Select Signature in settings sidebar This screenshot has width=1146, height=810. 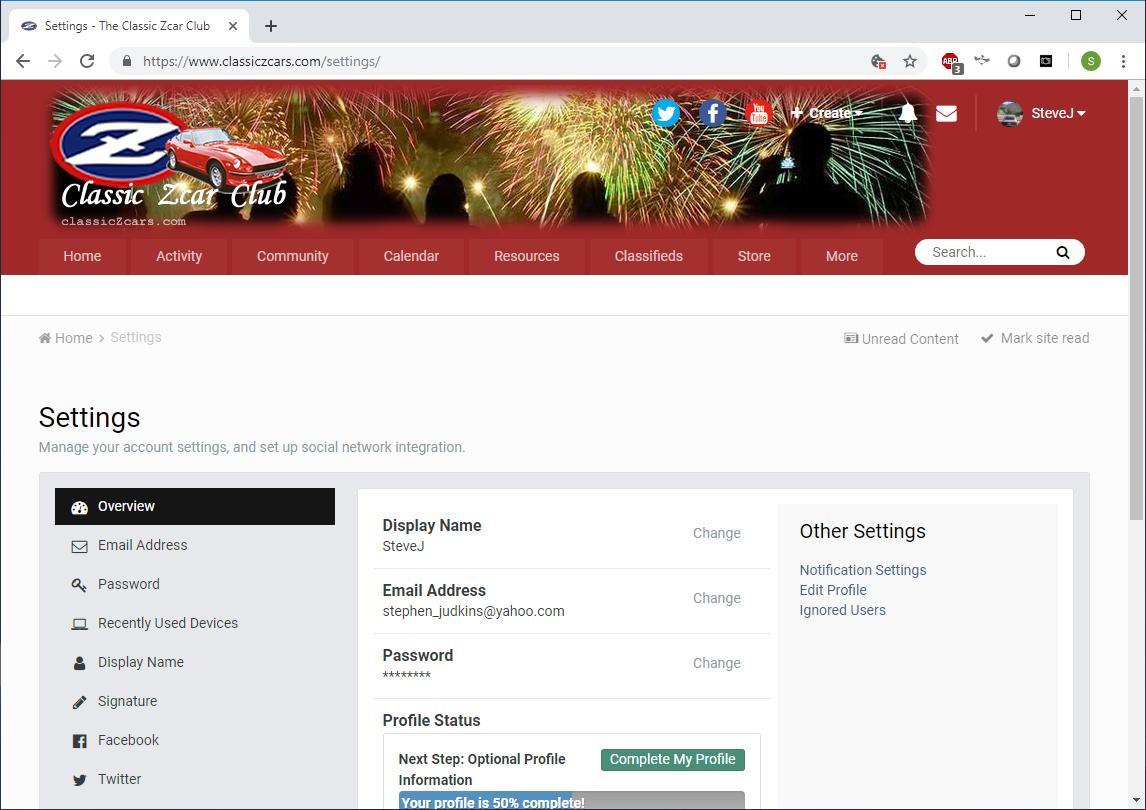[x=195, y=701]
